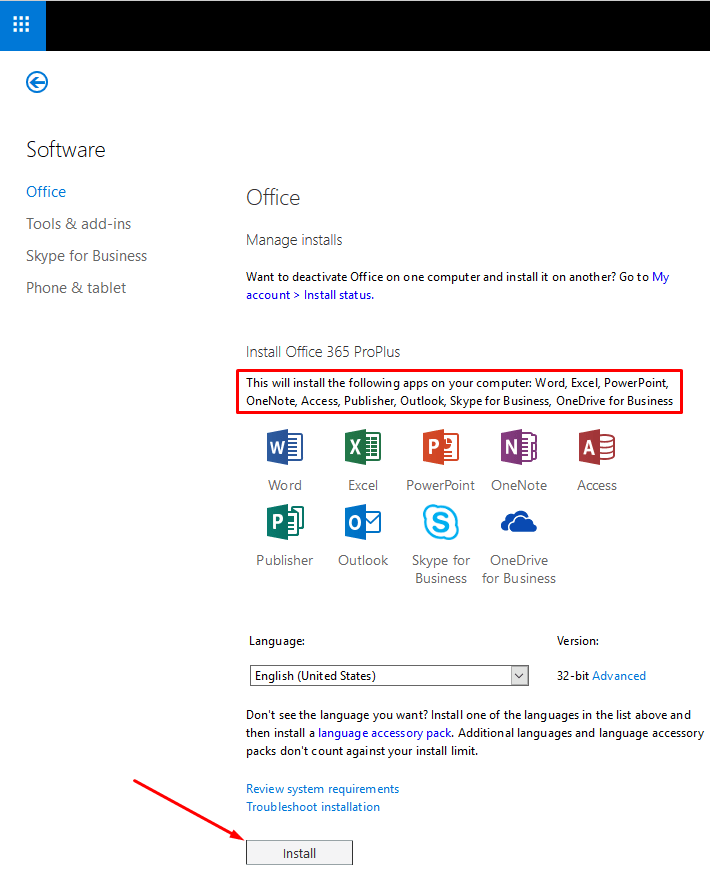710x873 pixels.
Task: Click the Skype for Business icon
Action: click(x=440, y=522)
